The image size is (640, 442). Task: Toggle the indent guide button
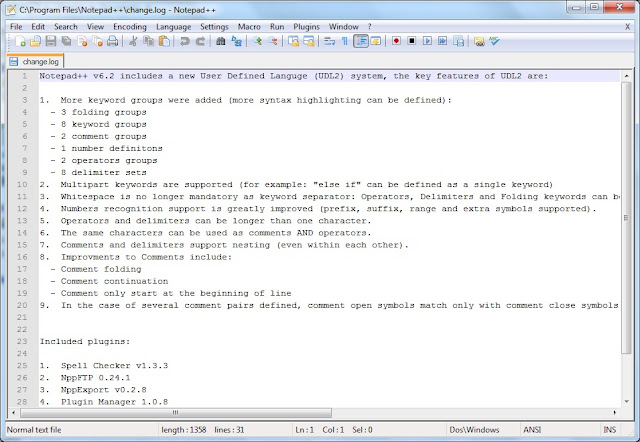pyautogui.click(x=361, y=41)
